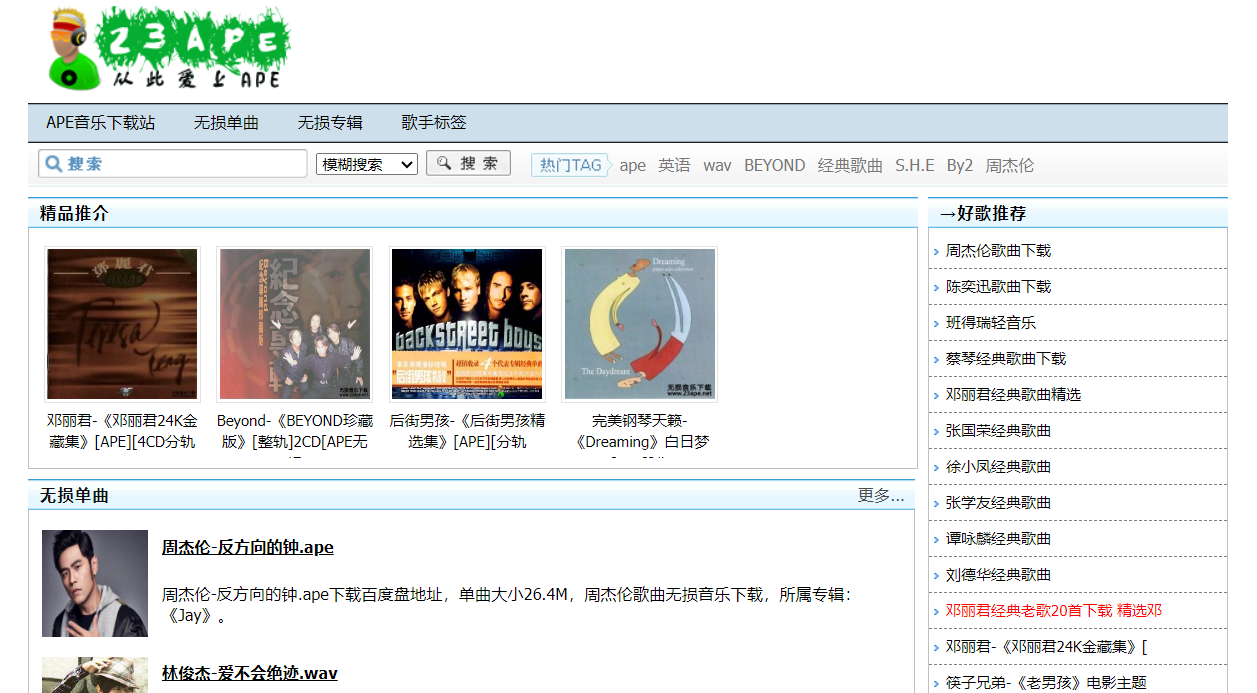Open the APE音乐下载站 menu item
This screenshot has height=693, width=1257.
tap(101, 123)
